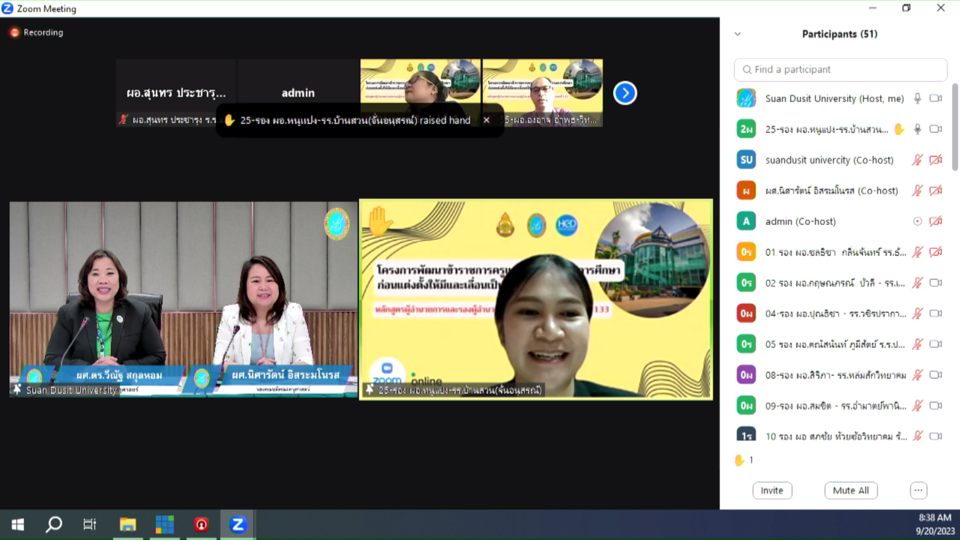Select the admin video thumbnail
Image resolution: width=960 pixels, height=540 pixels.
coord(298,93)
